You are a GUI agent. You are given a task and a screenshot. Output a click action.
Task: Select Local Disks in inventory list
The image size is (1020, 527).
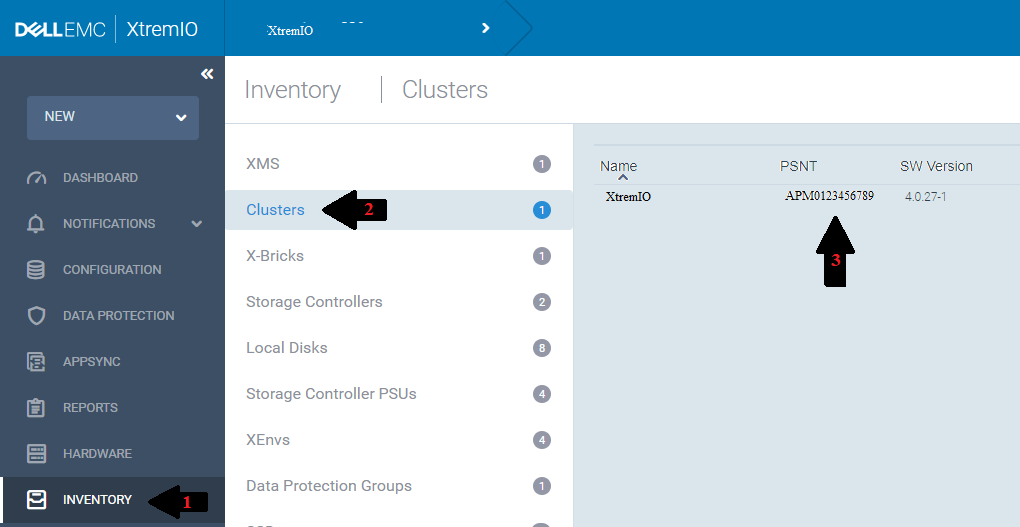[x=287, y=348]
